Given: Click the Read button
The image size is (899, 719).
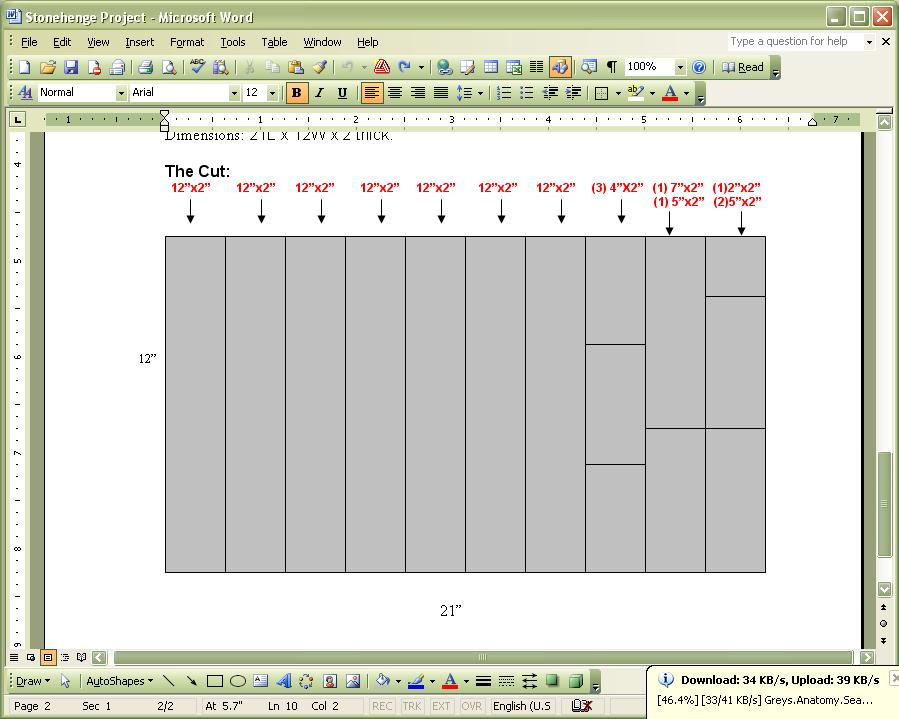Looking at the screenshot, I should click(x=743, y=67).
